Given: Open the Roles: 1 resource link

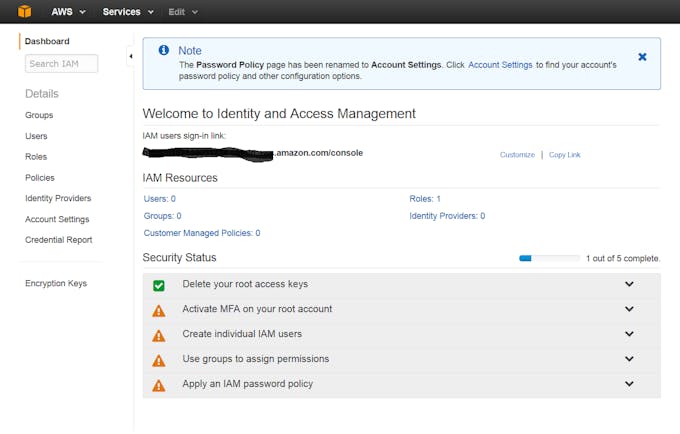Looking at the screenshot, I should point(425,199).
